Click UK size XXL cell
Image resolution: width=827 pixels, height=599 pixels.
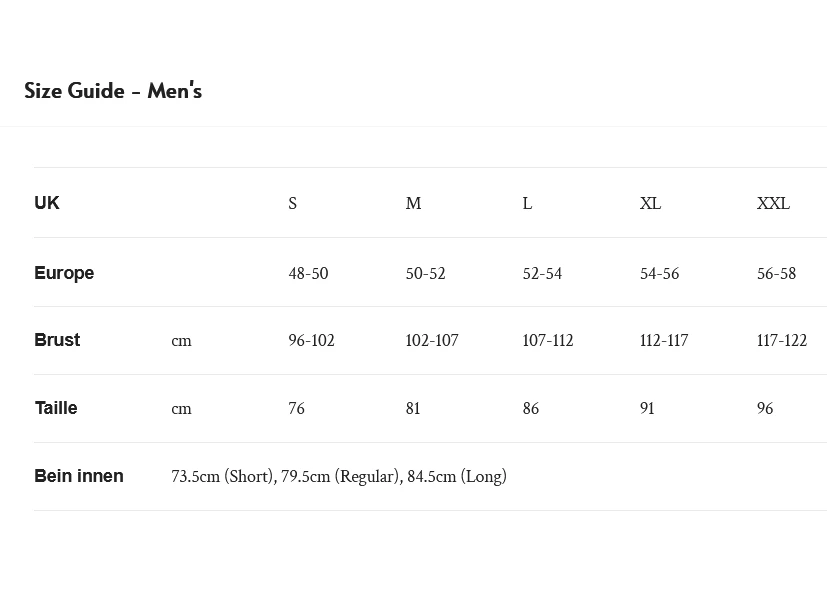(773, 203)
